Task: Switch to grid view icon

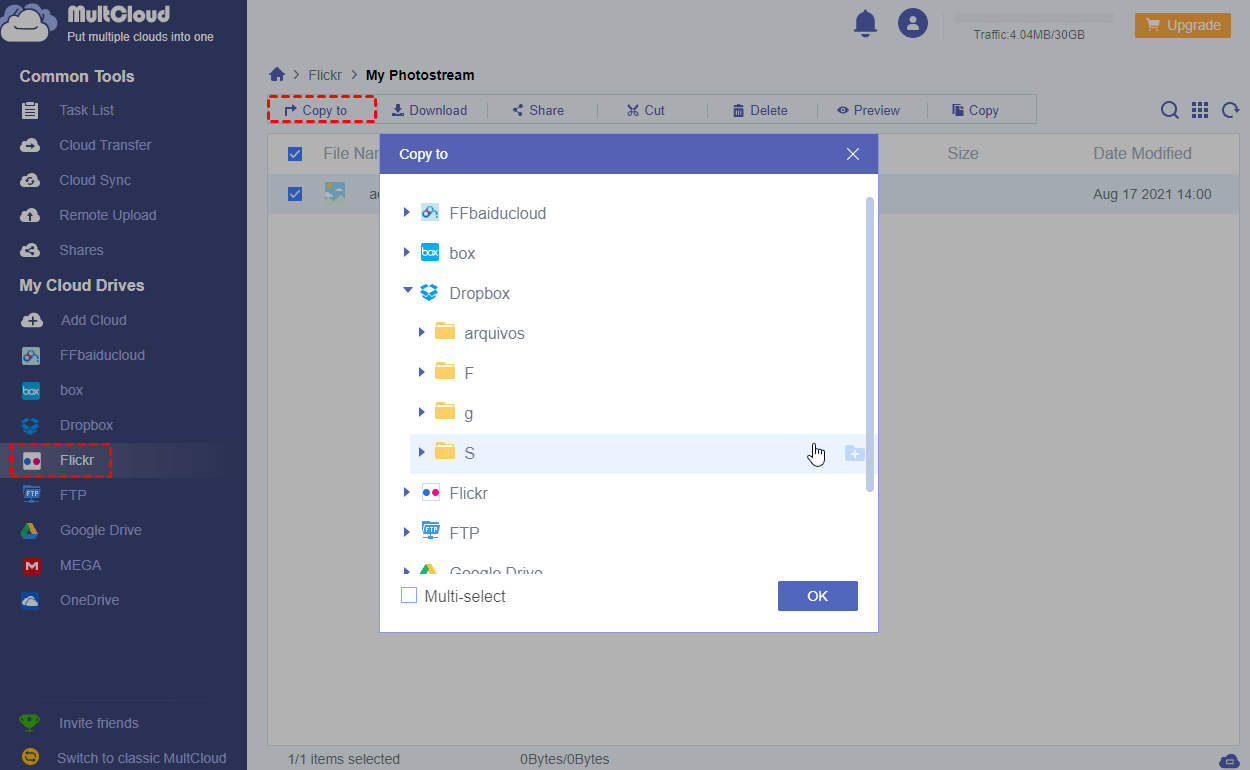Action: pyautogui.click(x=1200, y=110)
